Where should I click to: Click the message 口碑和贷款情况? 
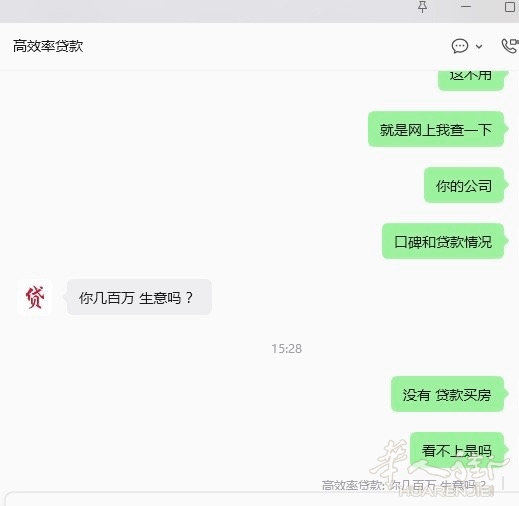(x=443, y=241)
